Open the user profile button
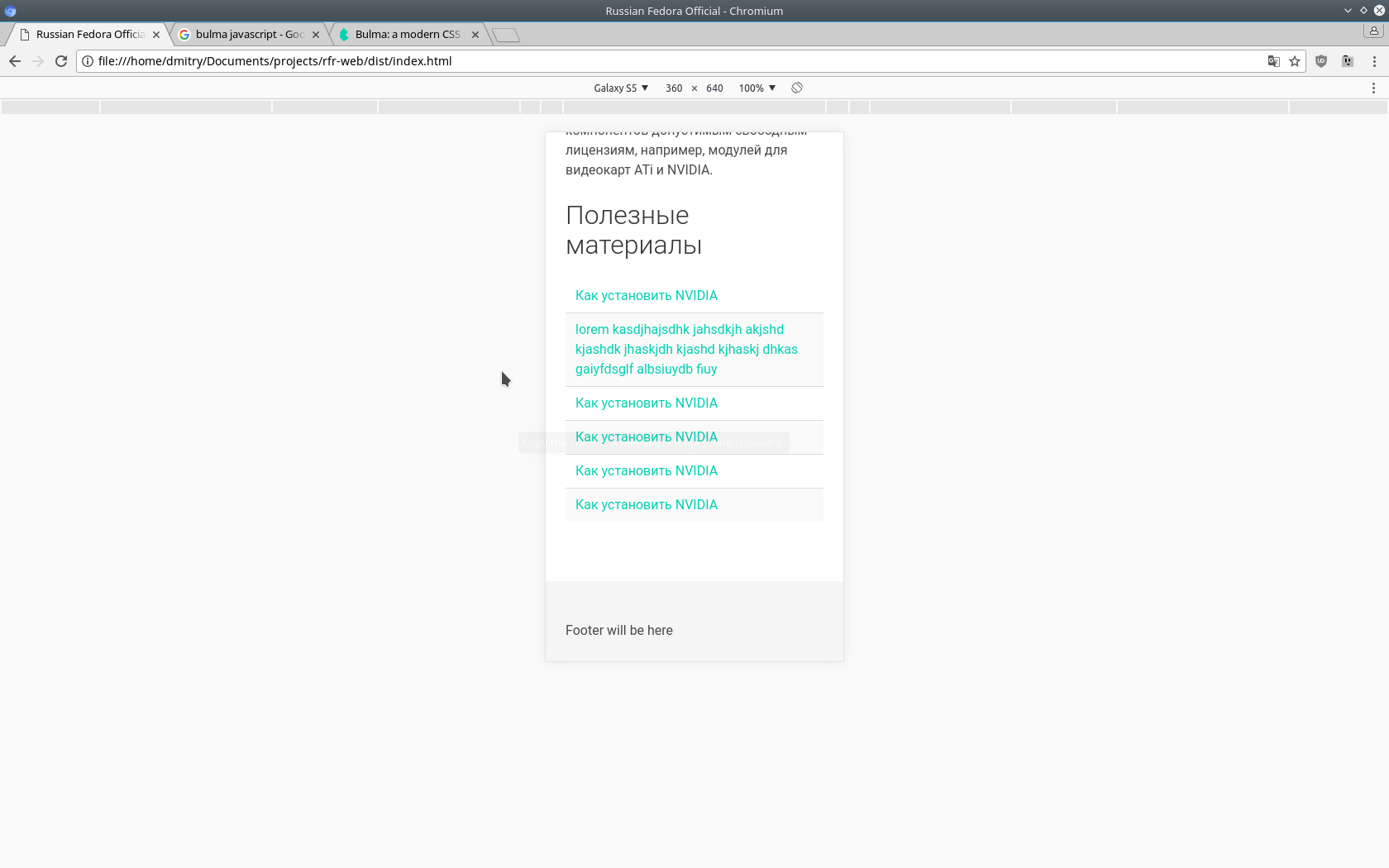The width and height of the screenshot is (1389, 868). pyautogui.click(x=1374, y=31)
